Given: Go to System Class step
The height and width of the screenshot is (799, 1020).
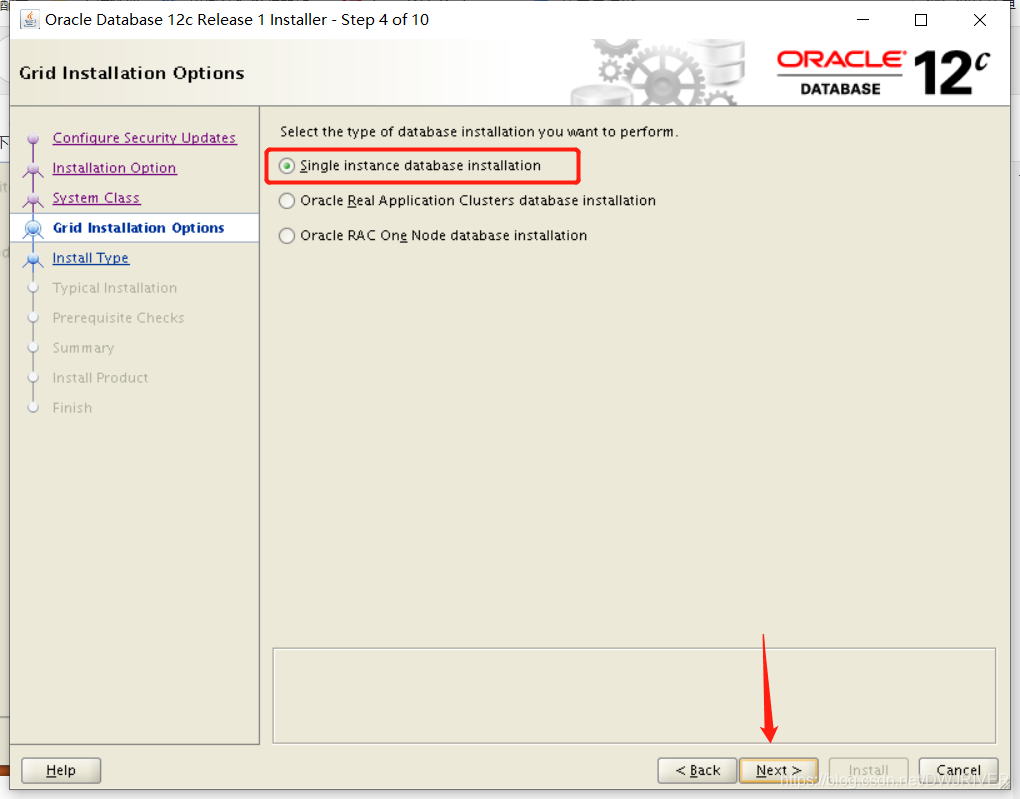Looking at the screenshot, I should (96, 198).
